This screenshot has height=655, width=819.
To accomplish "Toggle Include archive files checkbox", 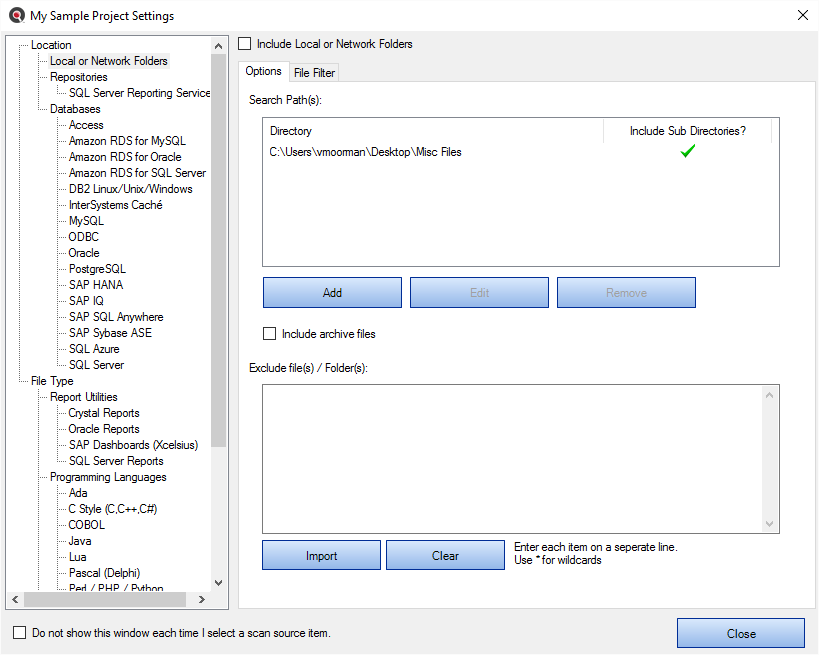I will pyautogui.click(x=269, y=333).
